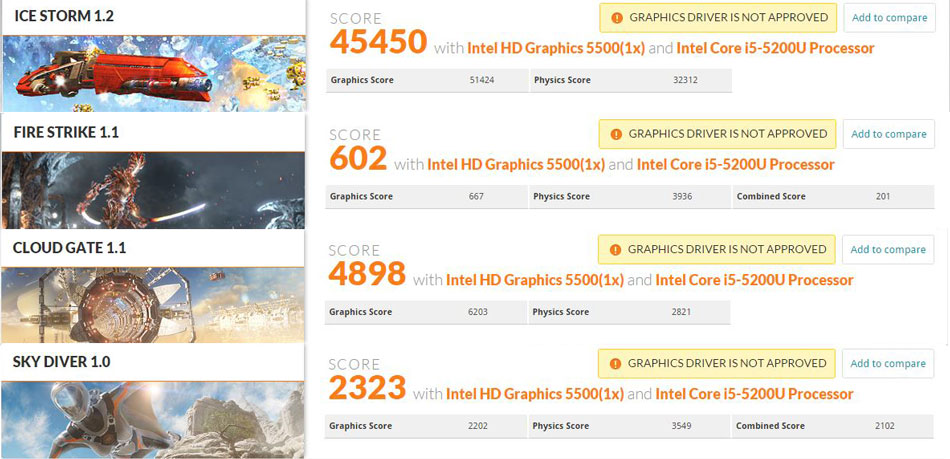The image size is (950, 459).
Task: Click Cloud Gate graphics score value 6203
Action: (x=477, y=312)
